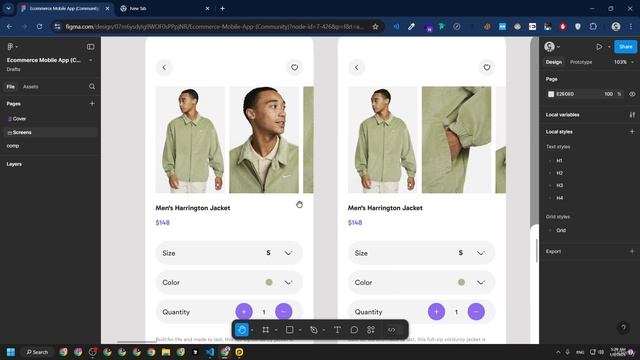Click jacket pocket thumbnail on right screen
This screenshot has height=360, width=640.
click(x=456, y=140)
